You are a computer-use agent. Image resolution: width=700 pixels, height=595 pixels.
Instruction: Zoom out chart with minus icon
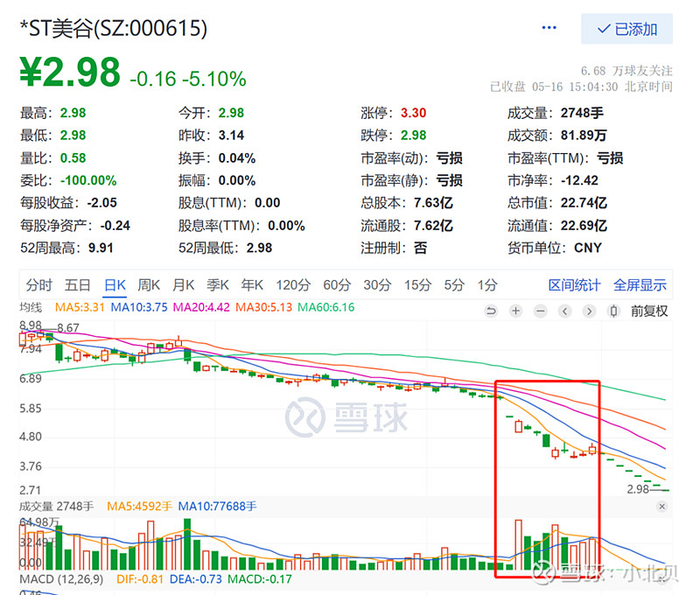pos(540,311)
